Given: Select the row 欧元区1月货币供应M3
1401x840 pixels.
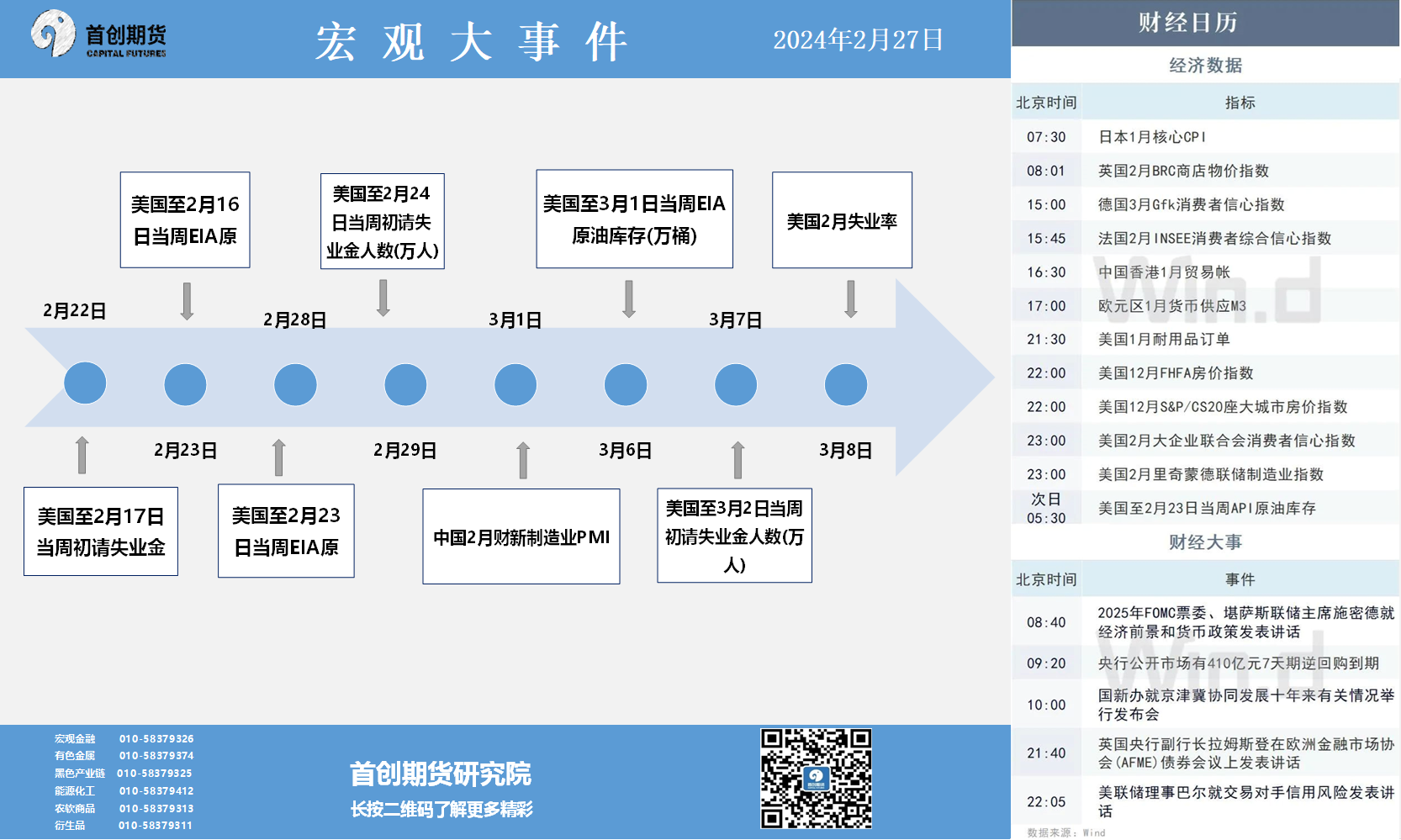Looking at the screenshot, I should pyautogui.click(x=1205, y=306).
